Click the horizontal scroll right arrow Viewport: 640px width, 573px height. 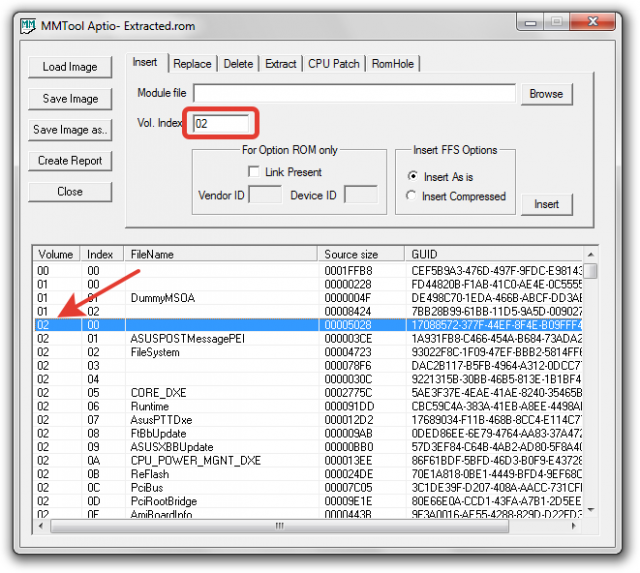pyautogui.click(x=574, y=526)
